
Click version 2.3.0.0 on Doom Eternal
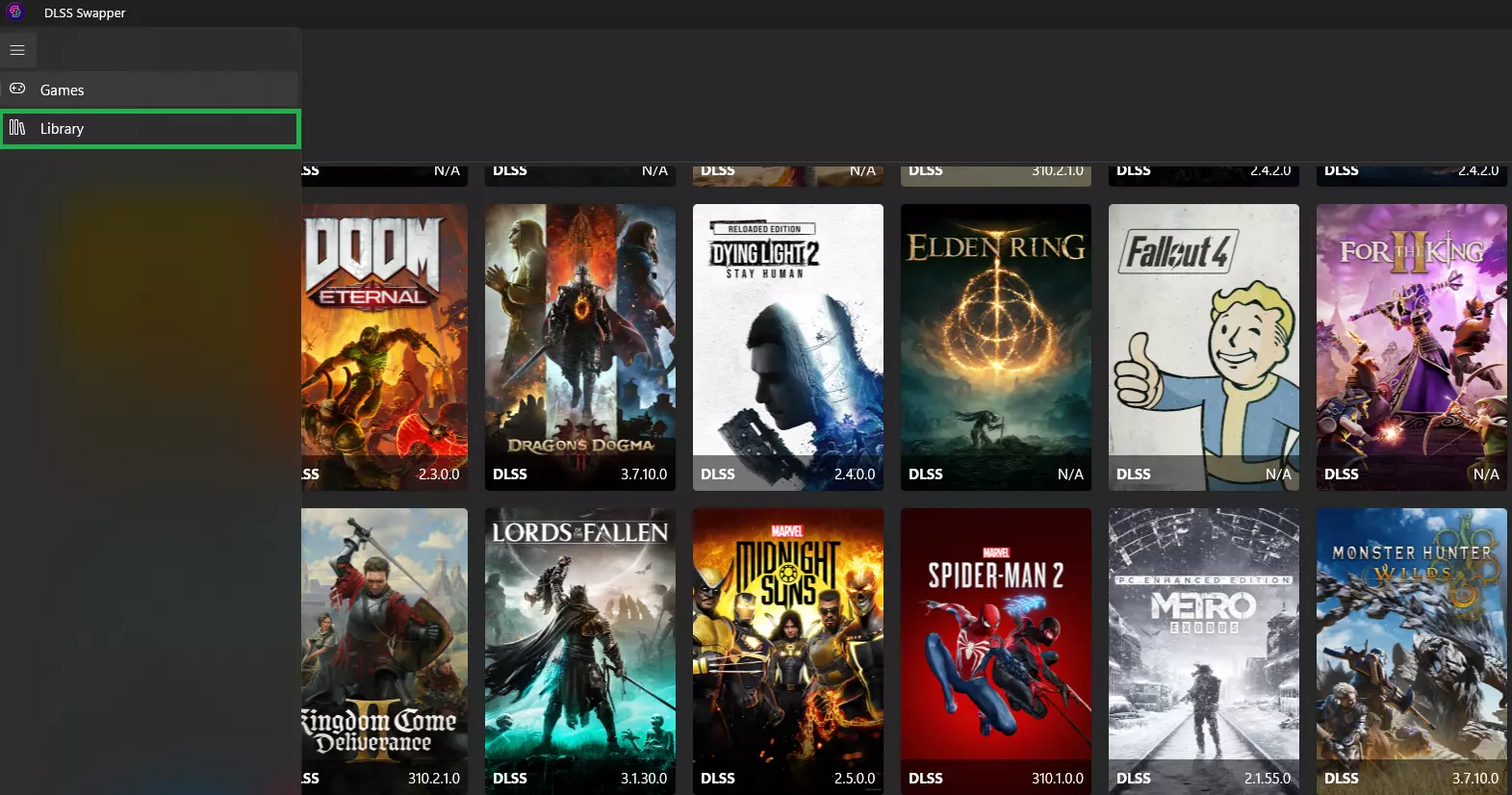point(439,474)
